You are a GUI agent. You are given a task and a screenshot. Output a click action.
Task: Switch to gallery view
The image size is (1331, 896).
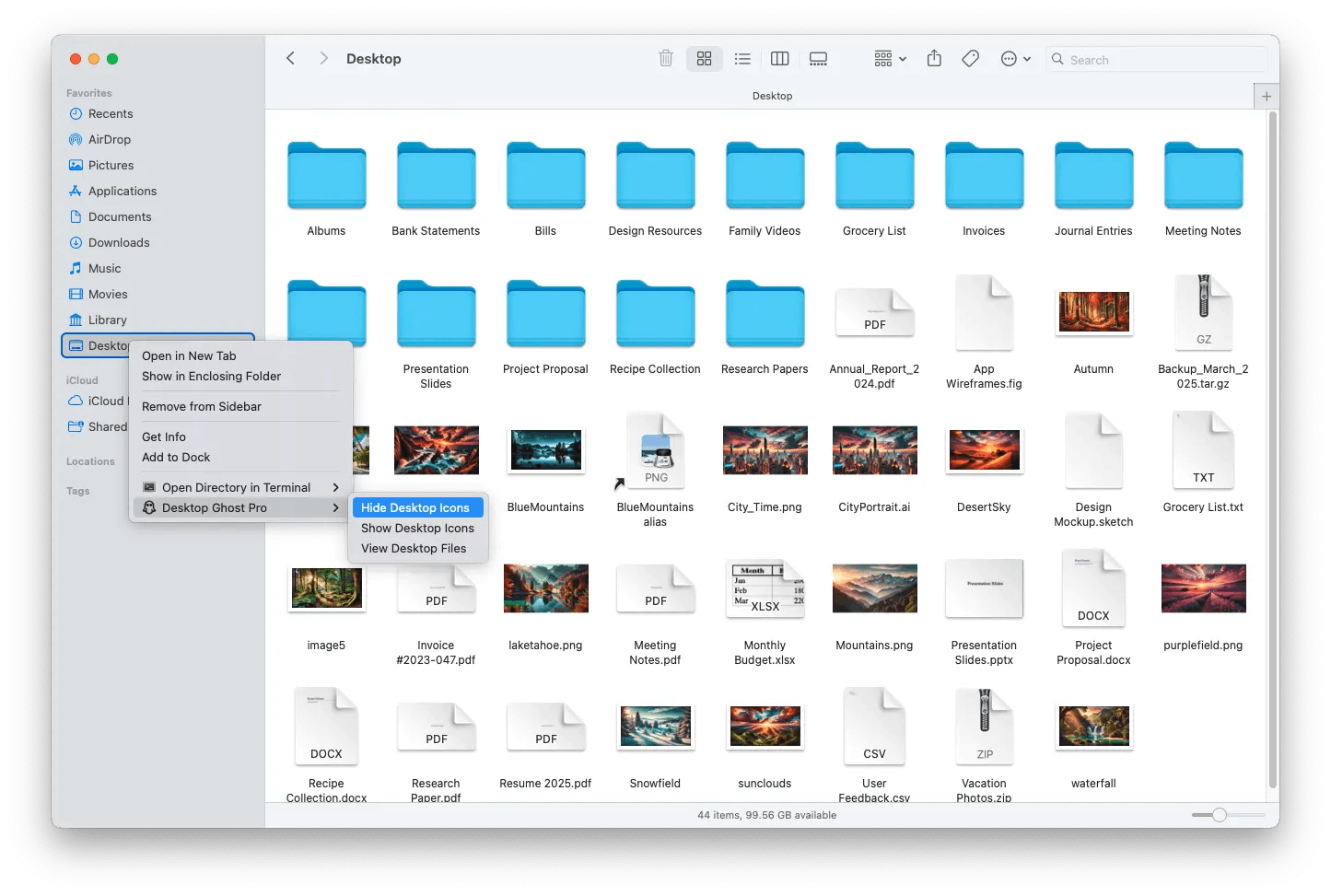[x=818, y=59]
